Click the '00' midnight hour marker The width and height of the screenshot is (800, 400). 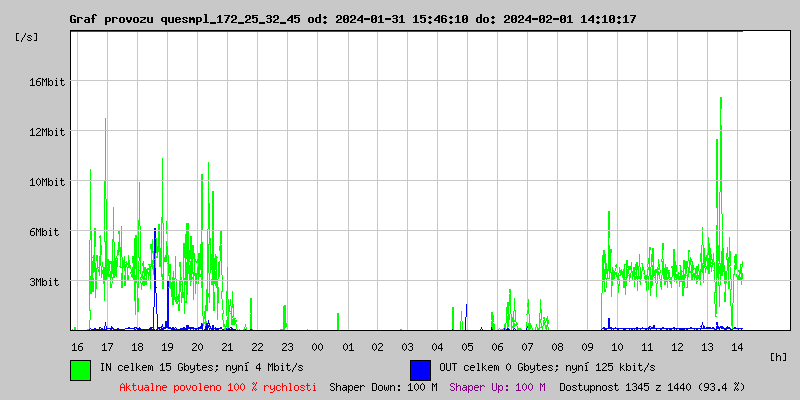(317, 346)
